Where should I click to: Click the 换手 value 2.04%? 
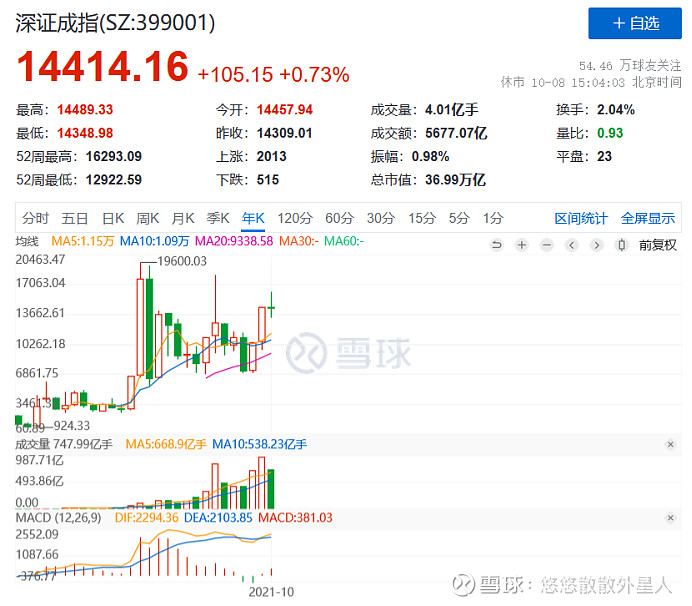click(x=616, y=109)
